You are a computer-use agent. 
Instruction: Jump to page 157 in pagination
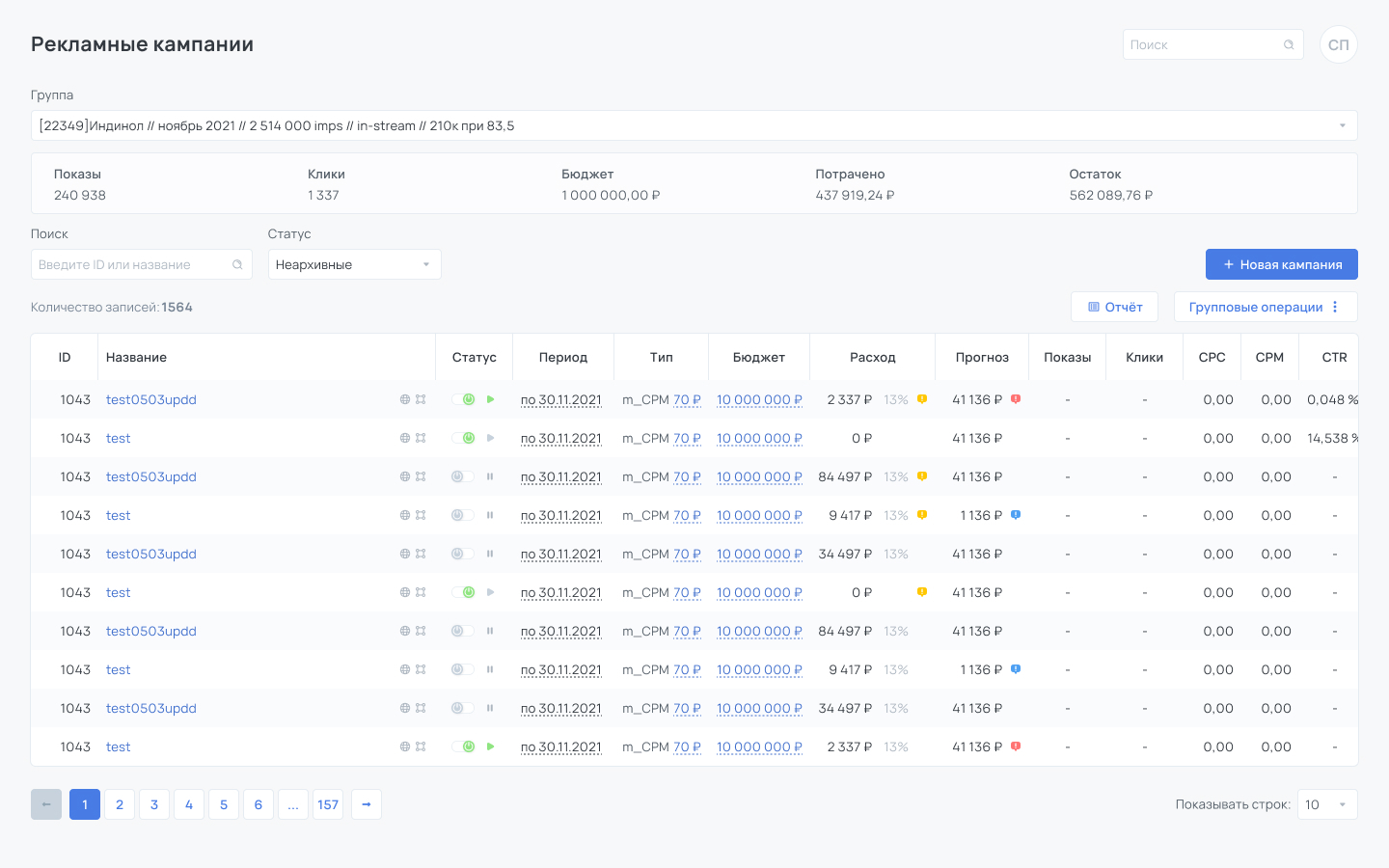point(328,804)
